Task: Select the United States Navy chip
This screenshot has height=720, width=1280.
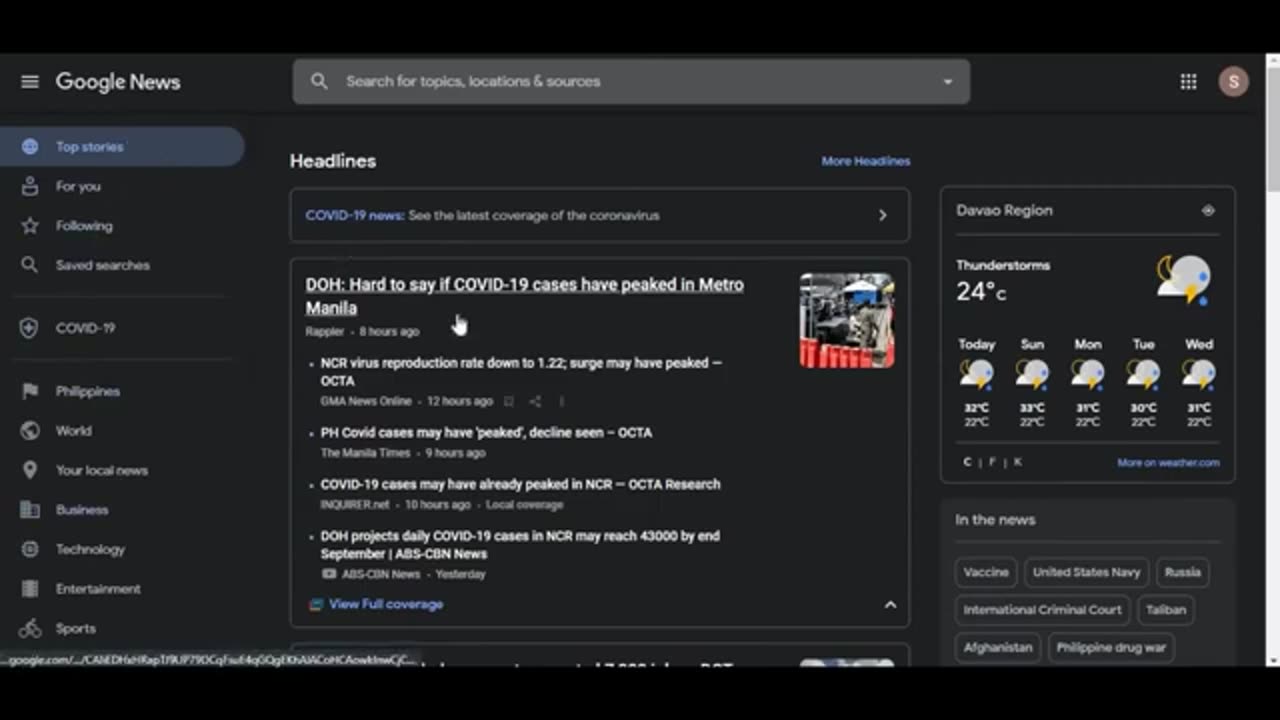Action: 1086,572
